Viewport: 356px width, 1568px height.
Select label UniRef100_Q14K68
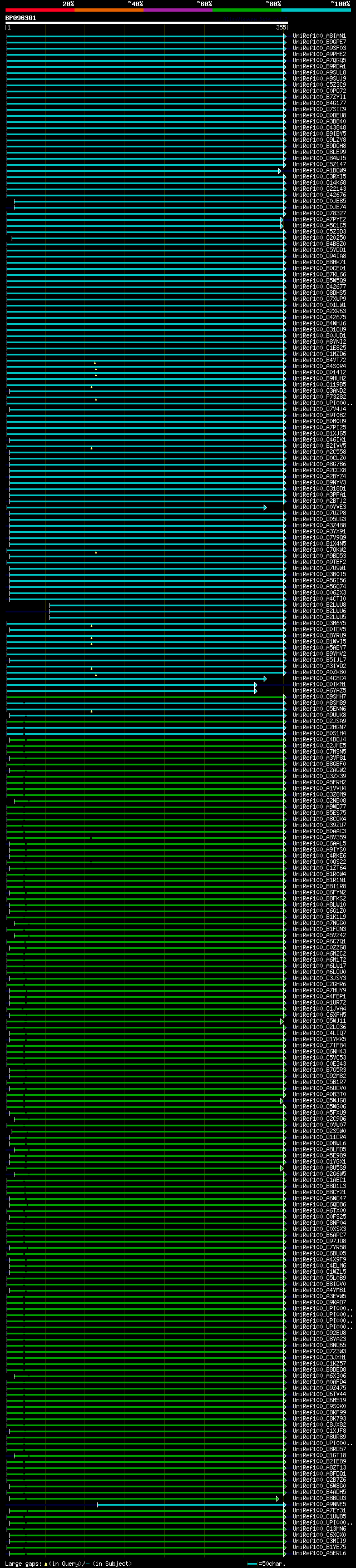tap(319, 182)
